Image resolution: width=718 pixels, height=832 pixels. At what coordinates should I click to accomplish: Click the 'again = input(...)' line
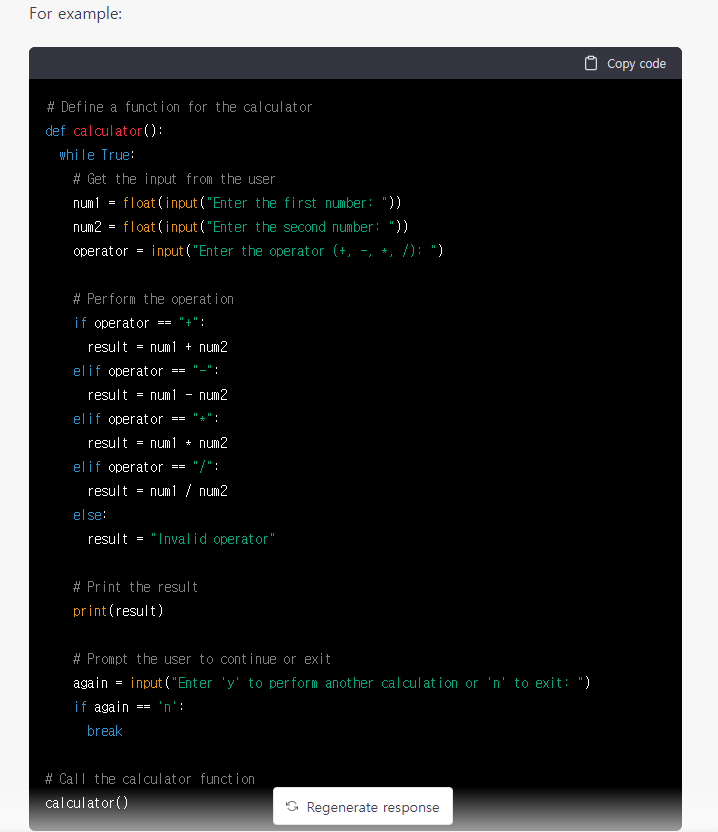pyautogui.click(x=332, y=683)
